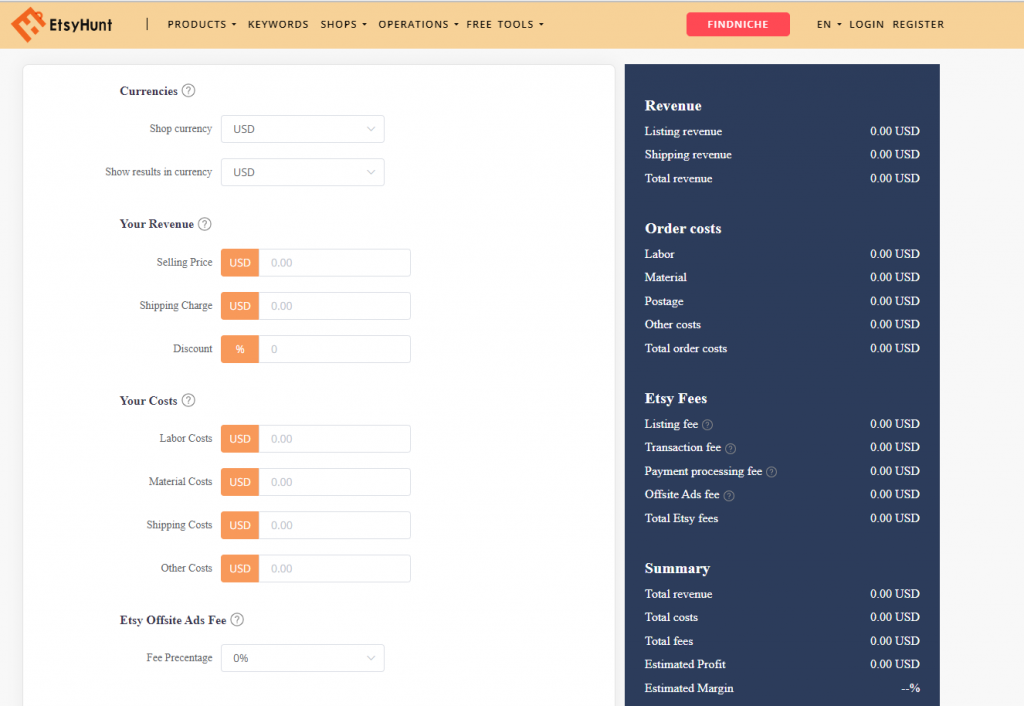
Task: View the Transaction fee info icon
Action: [x=731, y=448]
